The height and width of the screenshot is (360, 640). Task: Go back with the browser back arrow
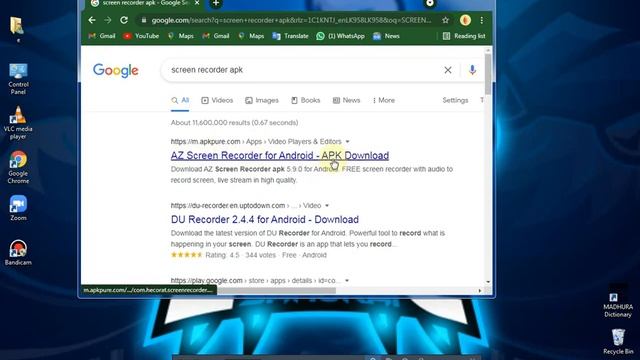pyautogui.click(x=92, y=20)
